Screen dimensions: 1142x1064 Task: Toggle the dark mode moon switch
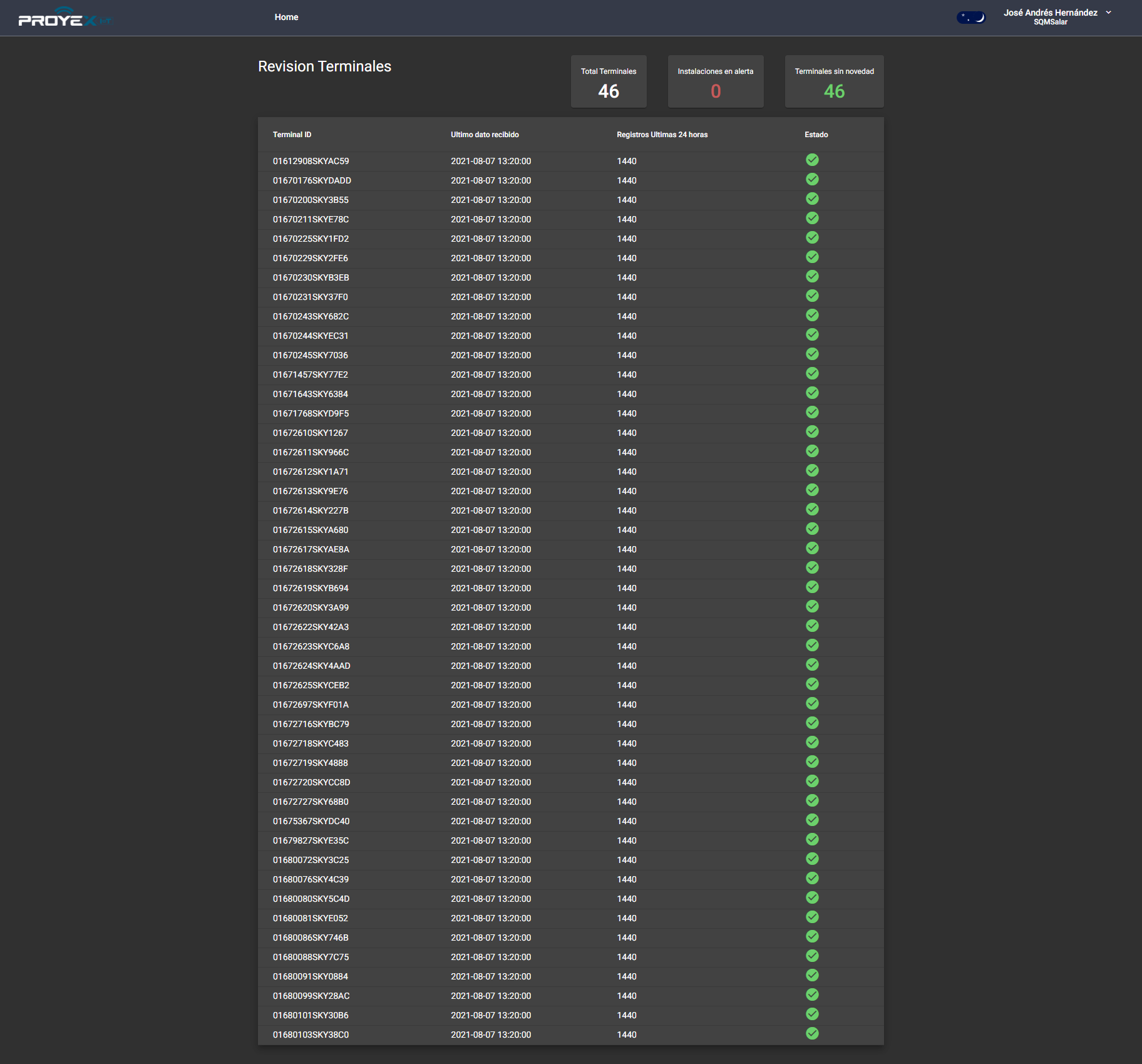(x=971, y=18)
